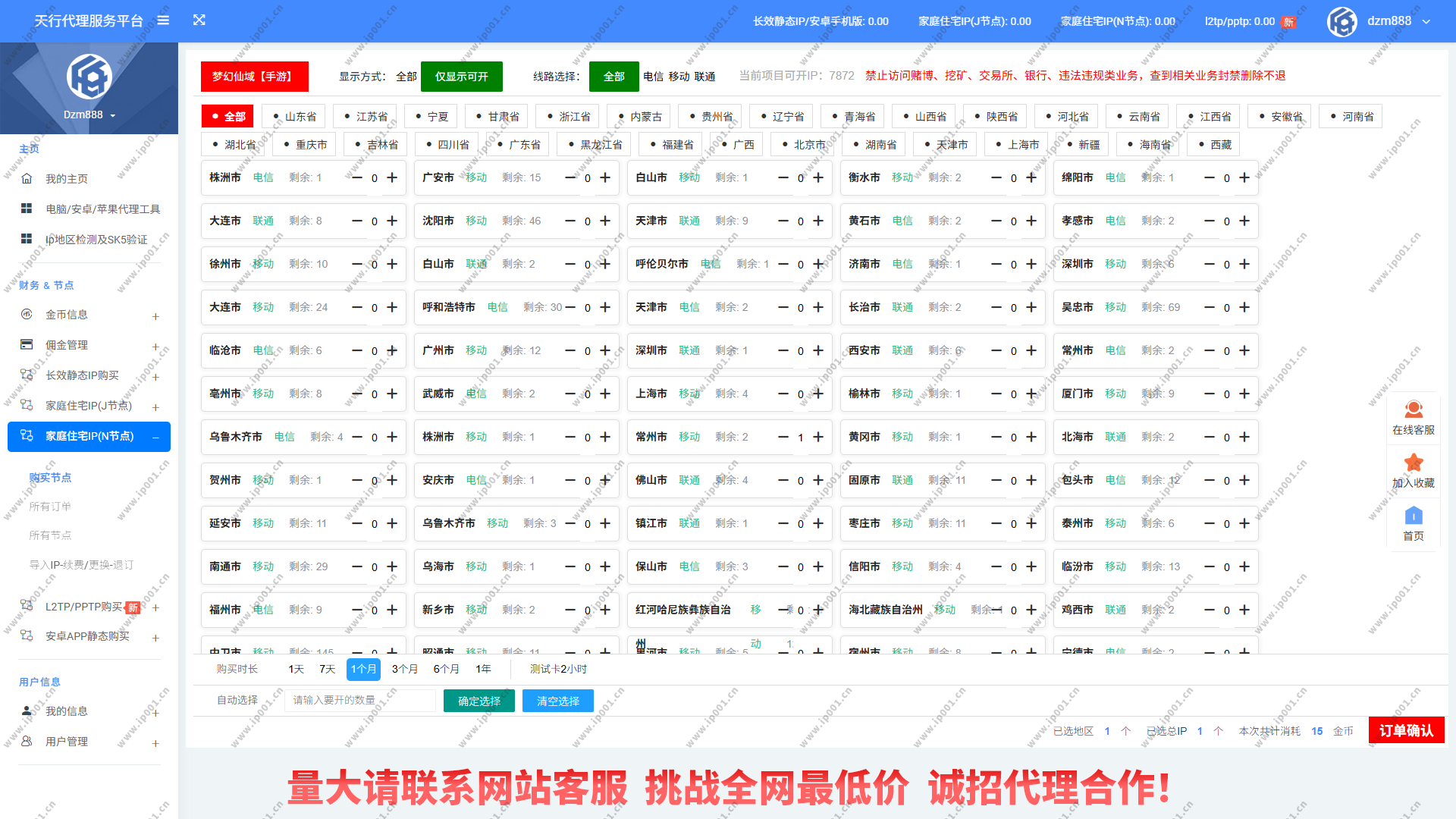
Task: Select 移动 line filter option
Action: point(679,77)
